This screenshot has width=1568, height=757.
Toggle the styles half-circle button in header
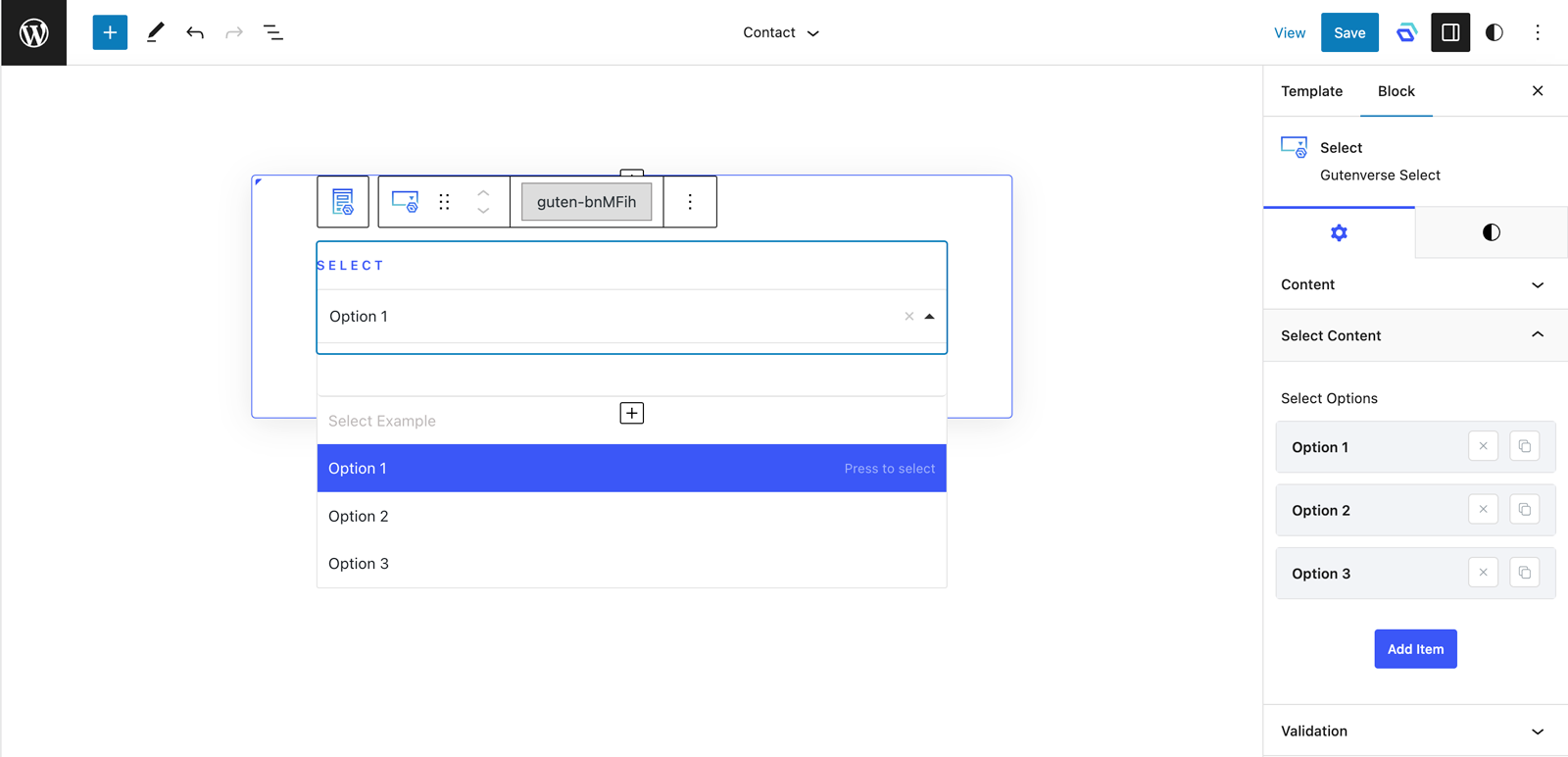point(1494,32)
